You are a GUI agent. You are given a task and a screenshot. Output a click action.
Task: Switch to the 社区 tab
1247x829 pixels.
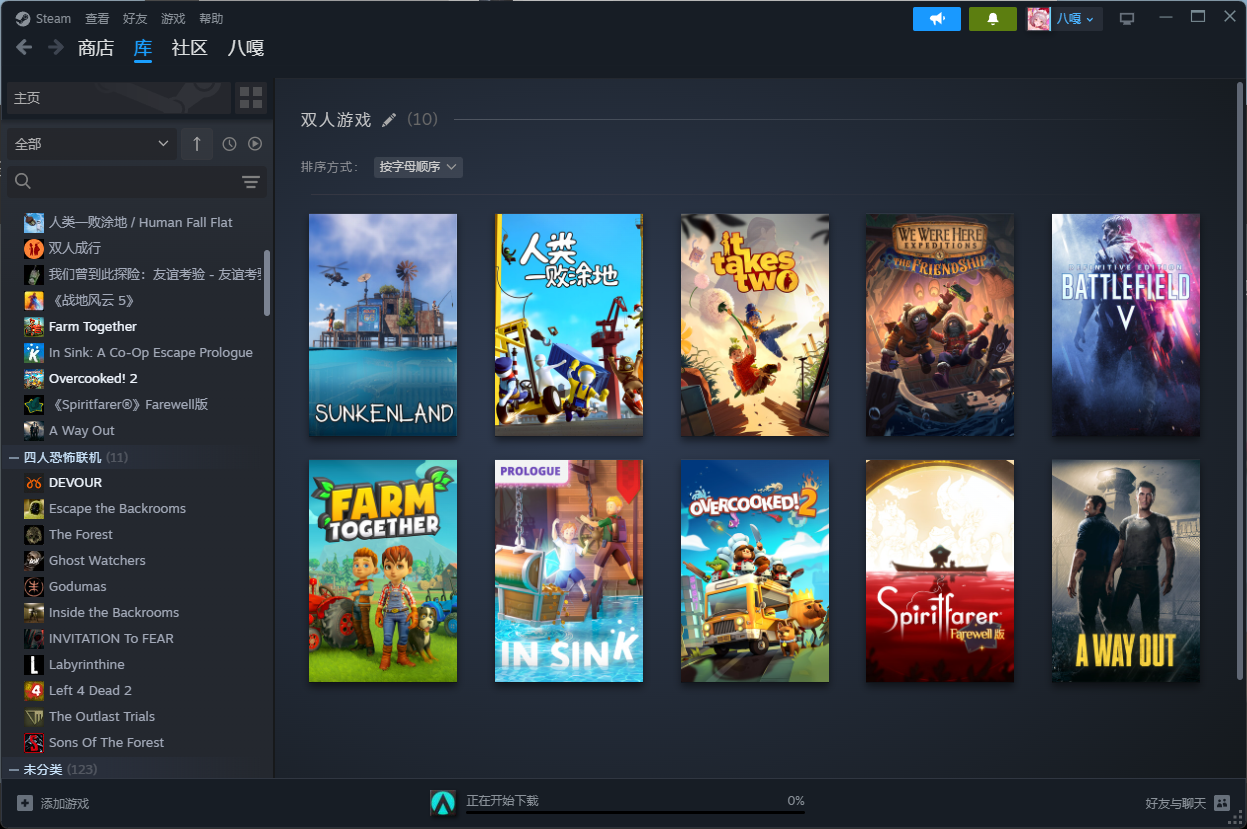[190, 48]
